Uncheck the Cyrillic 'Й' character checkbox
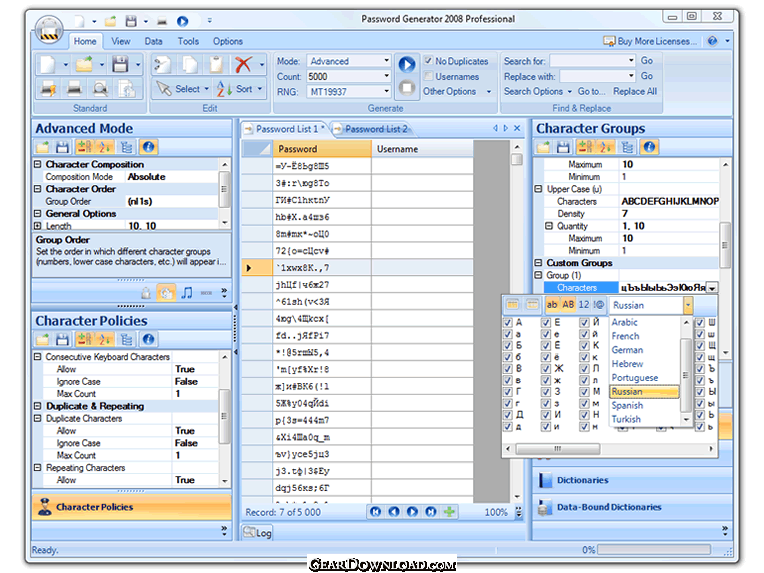The width and height of the screenshot is (764, 573). click(x=584, y=322)
